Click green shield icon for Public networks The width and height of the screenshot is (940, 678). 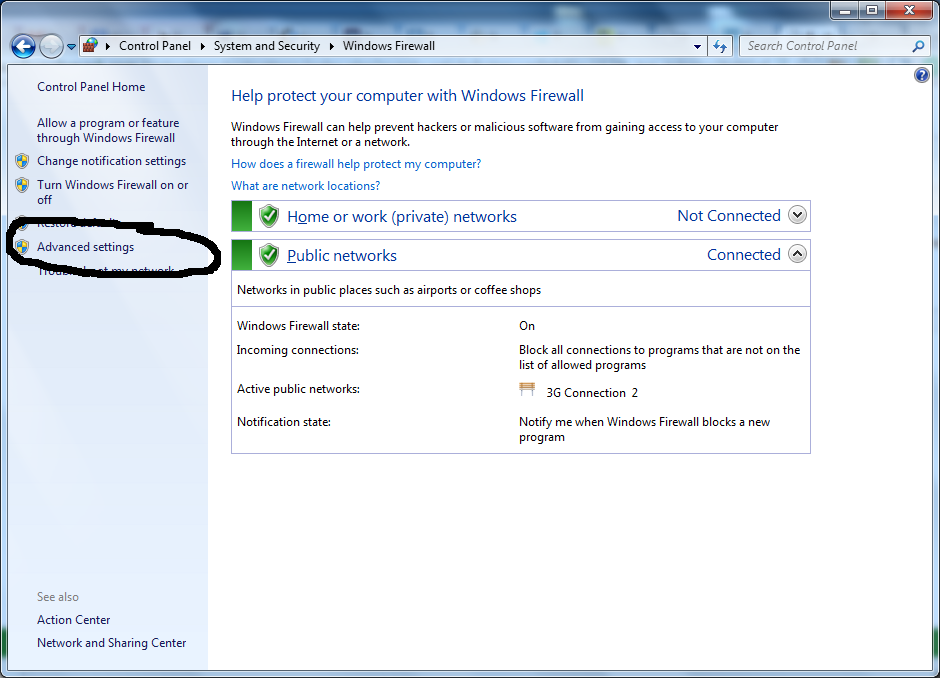[269, 255]
